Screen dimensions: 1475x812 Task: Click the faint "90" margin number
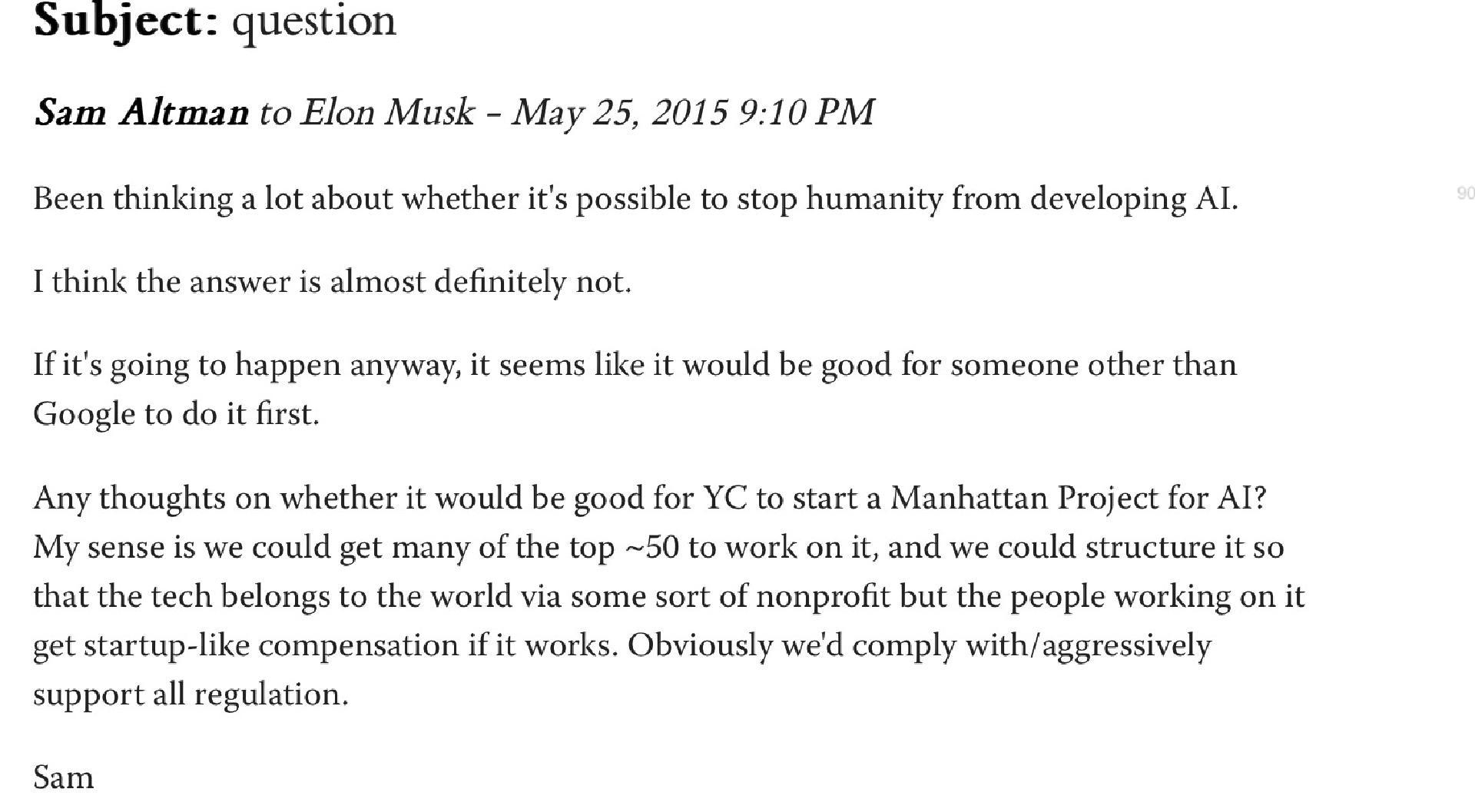click(1465, 194)
